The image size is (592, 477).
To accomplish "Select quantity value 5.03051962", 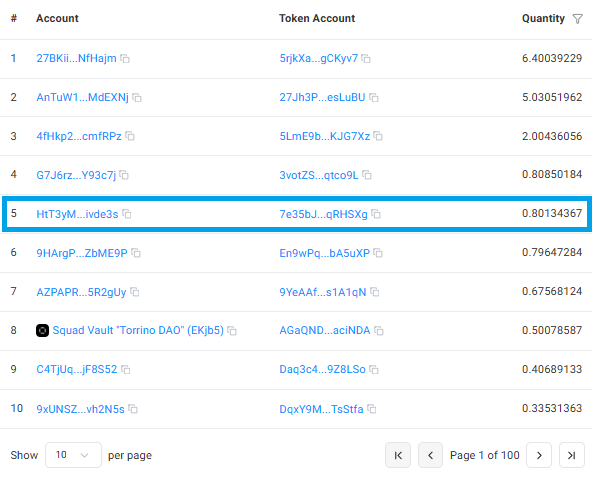I will point(552,97).
